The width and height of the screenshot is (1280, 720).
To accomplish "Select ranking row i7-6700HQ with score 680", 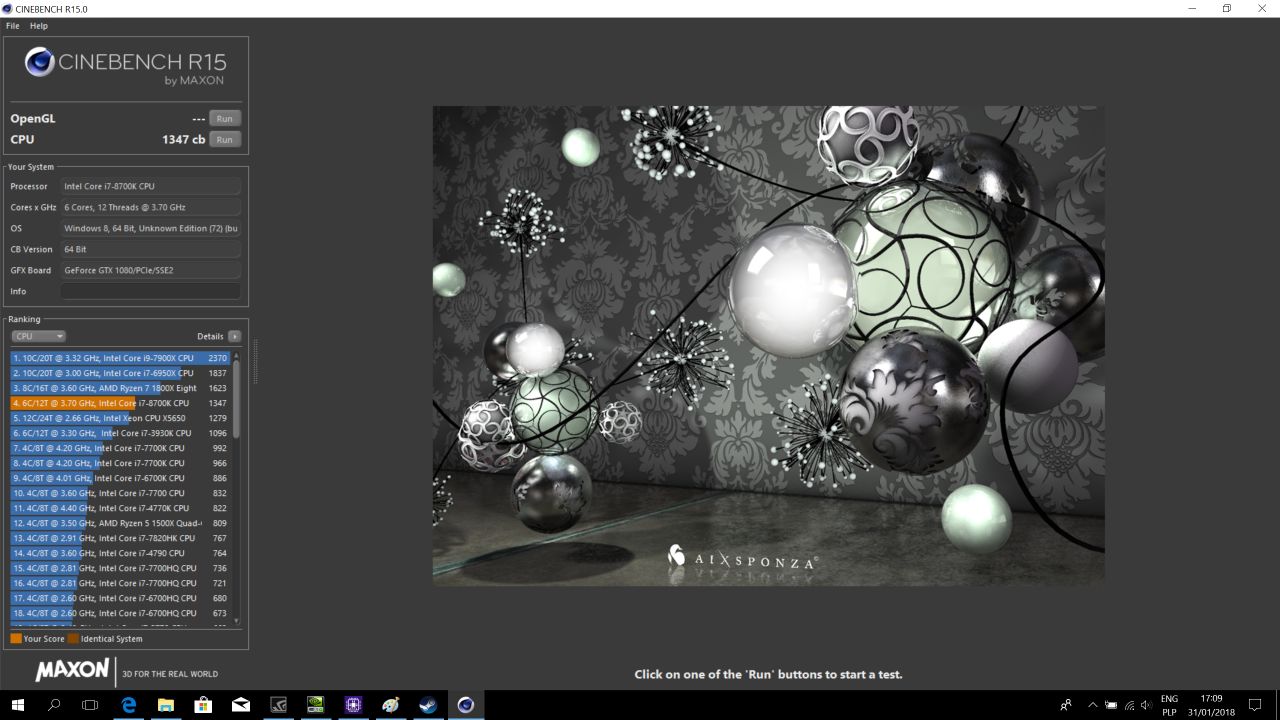I will 120,598.
